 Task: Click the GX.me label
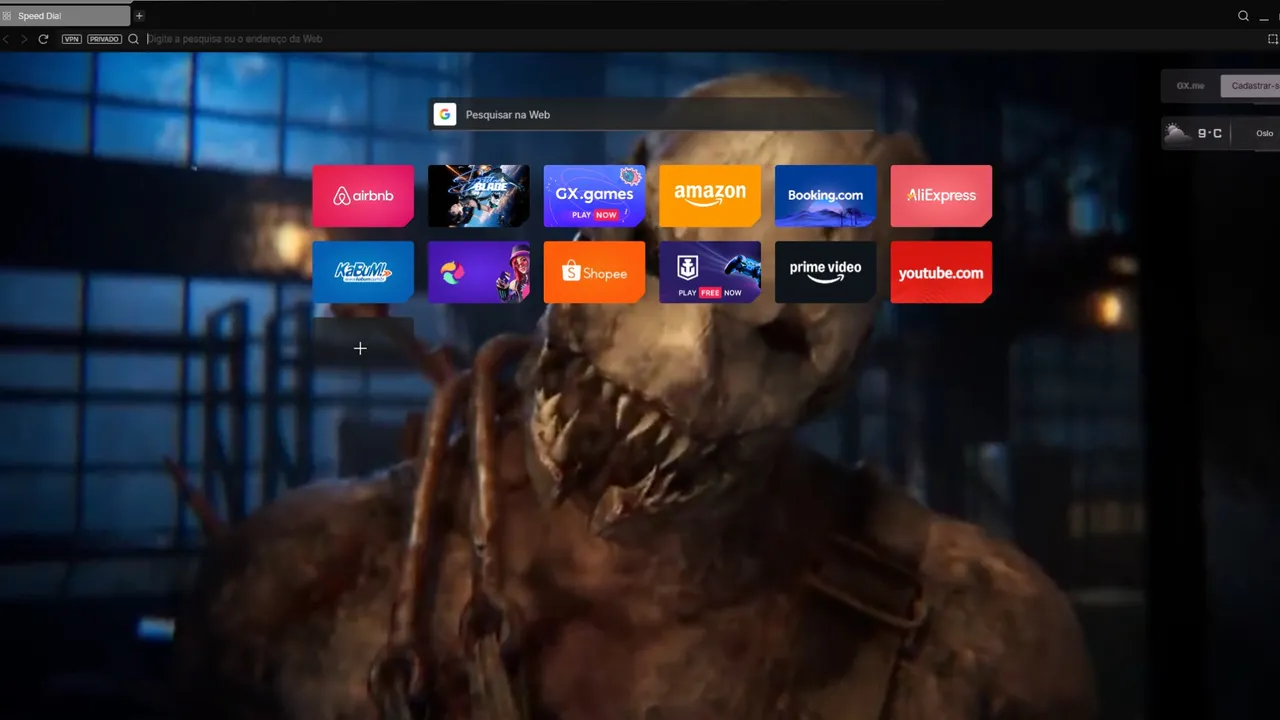[x=1190, y=86]
